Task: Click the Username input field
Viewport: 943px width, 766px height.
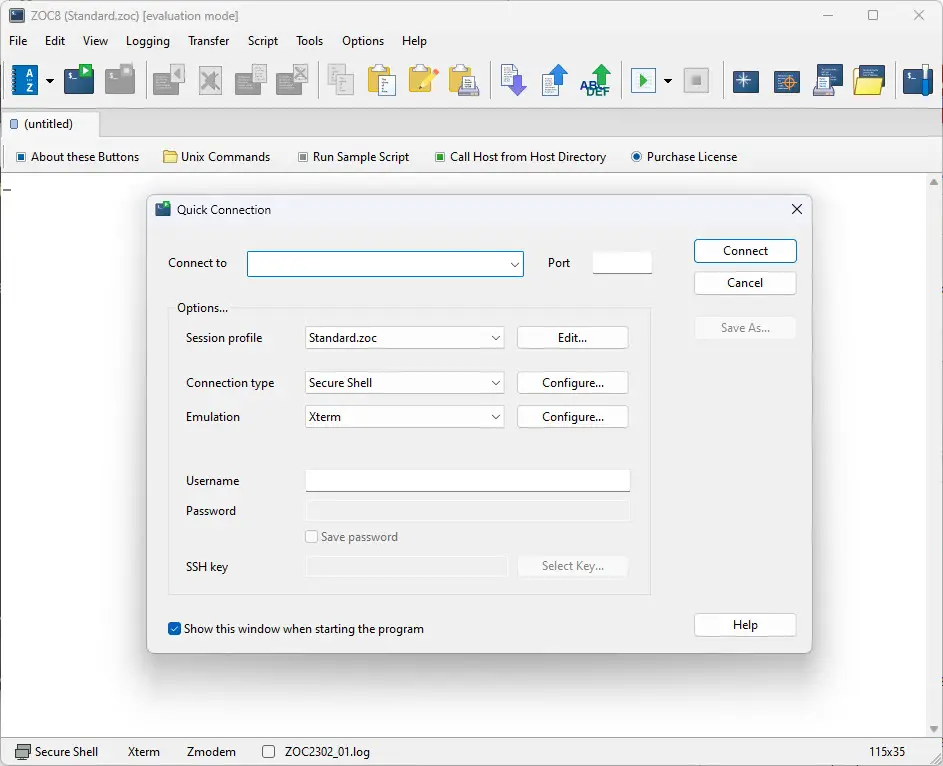Action: pyautogui.click(x=467, y=481)
